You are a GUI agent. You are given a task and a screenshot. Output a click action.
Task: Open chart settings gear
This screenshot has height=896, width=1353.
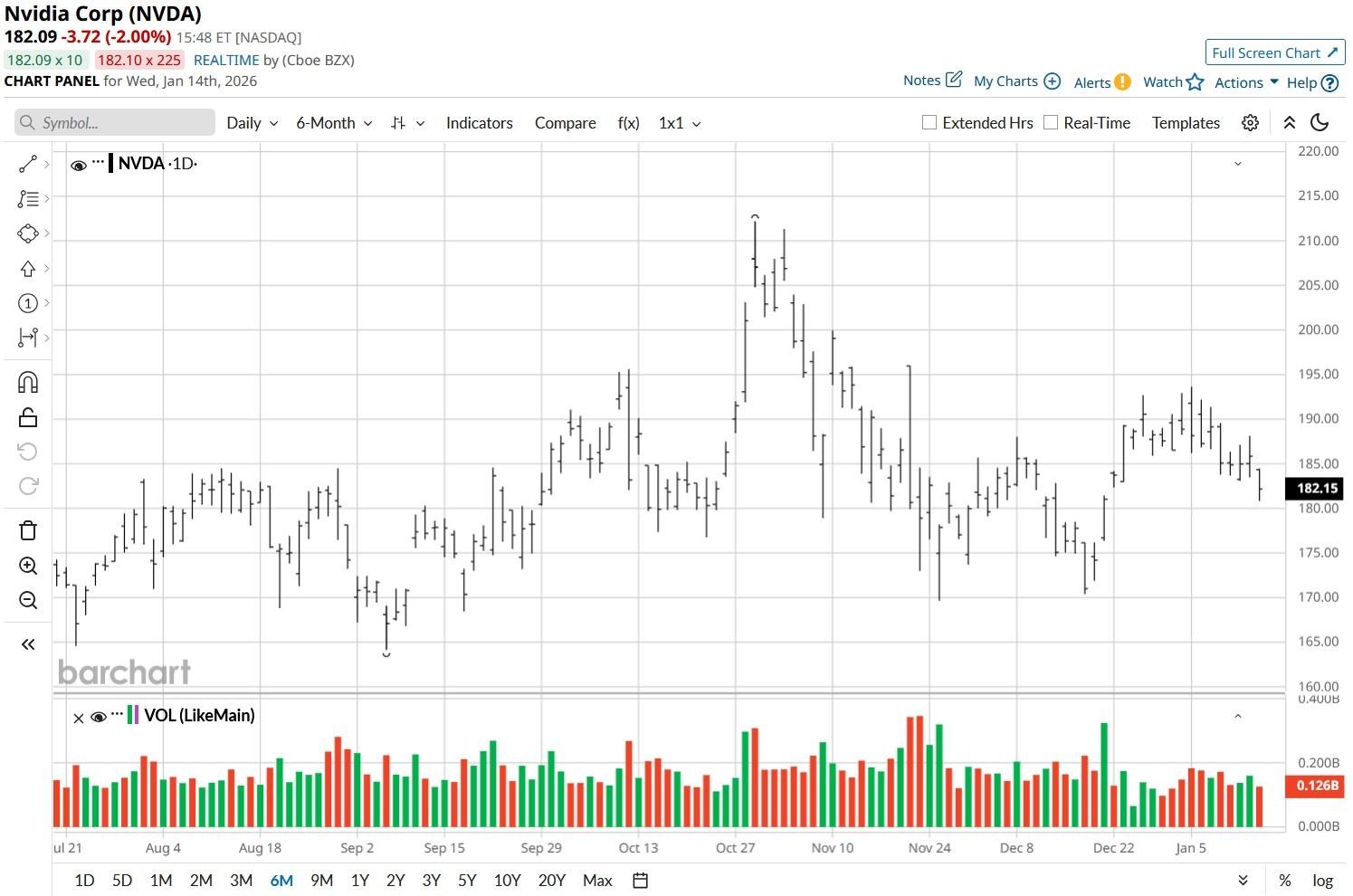coord(1250,123)
